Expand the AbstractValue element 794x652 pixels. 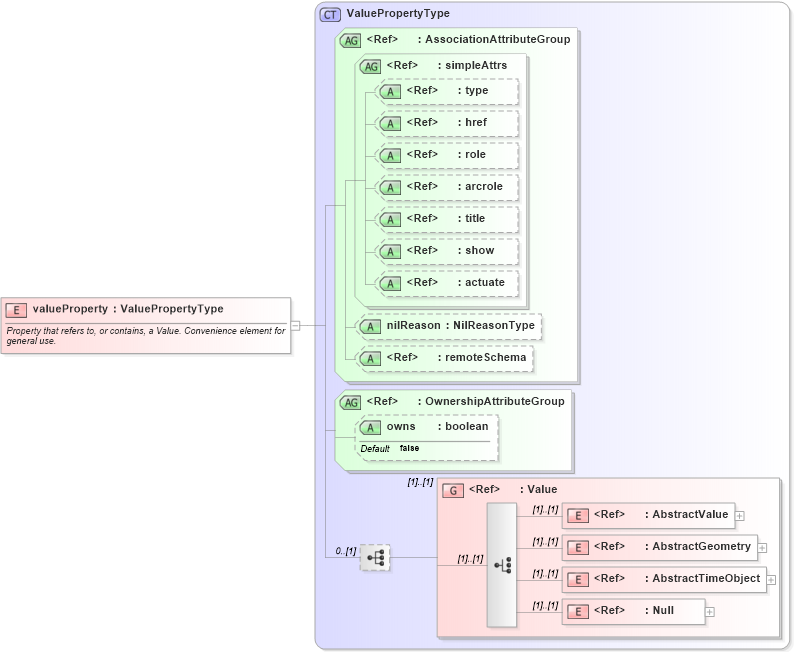740,516
